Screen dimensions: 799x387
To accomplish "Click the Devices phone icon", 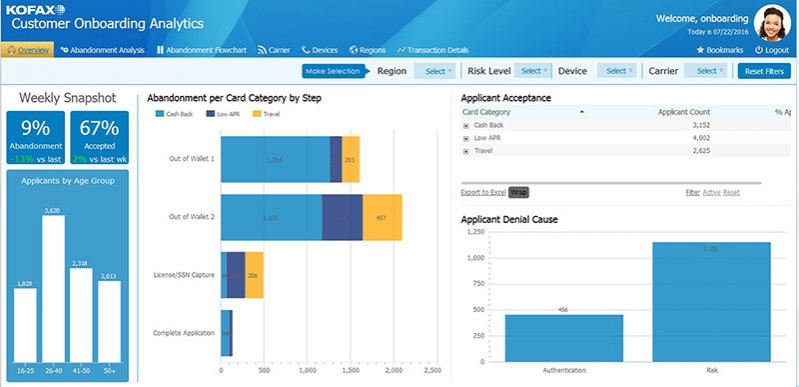I will 305,50.
